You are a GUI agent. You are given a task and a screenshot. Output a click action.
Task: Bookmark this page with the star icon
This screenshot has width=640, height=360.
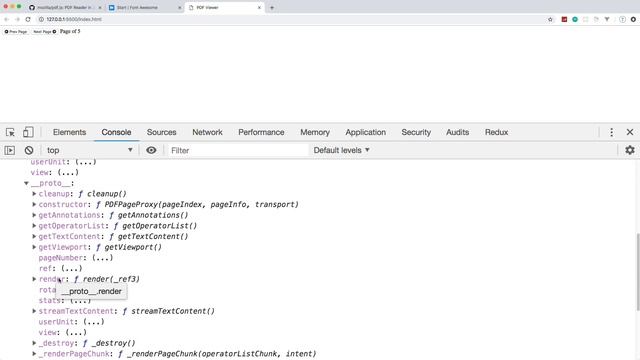tap(550, 19)
